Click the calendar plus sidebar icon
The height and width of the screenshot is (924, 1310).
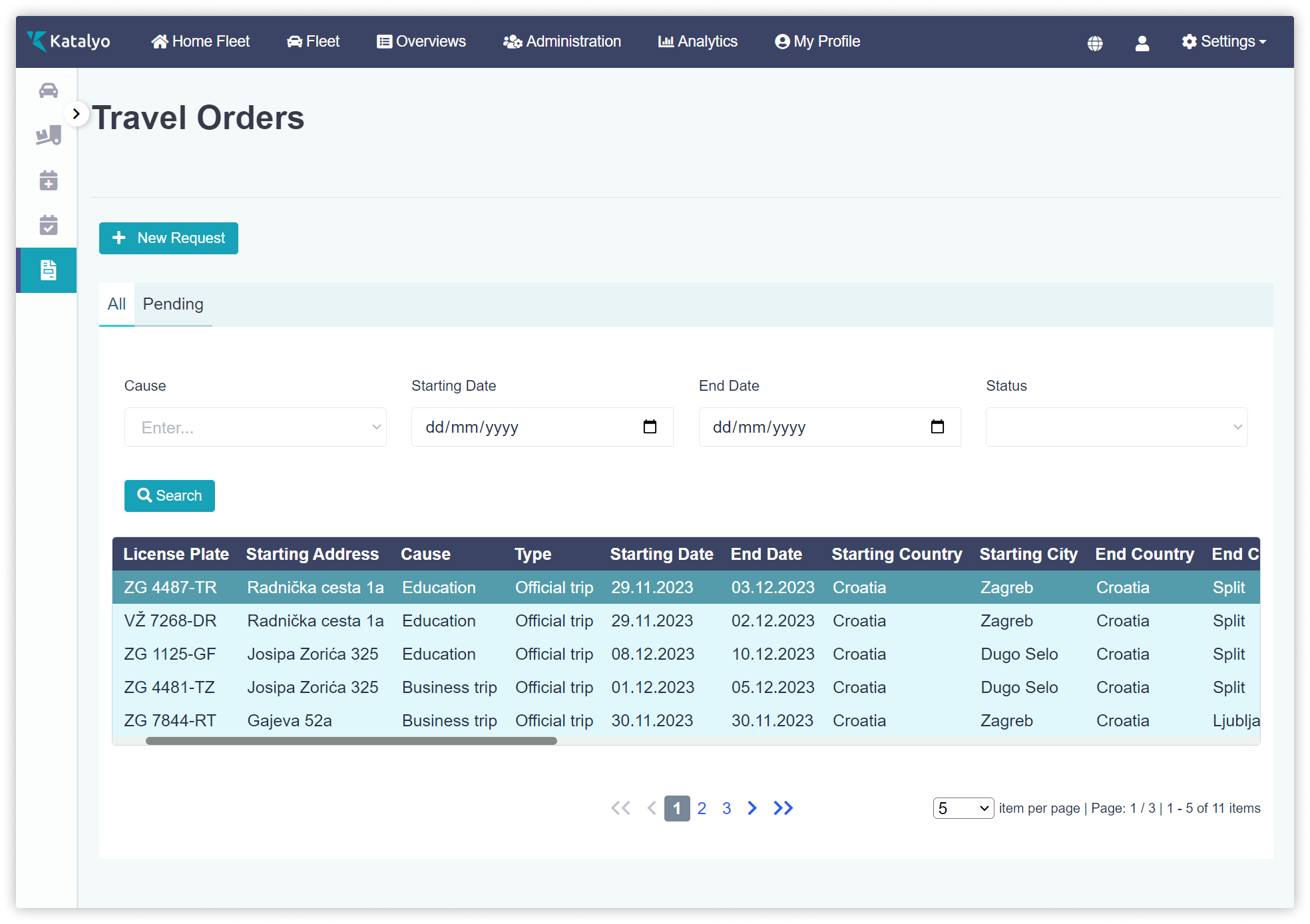coord(48,180)
